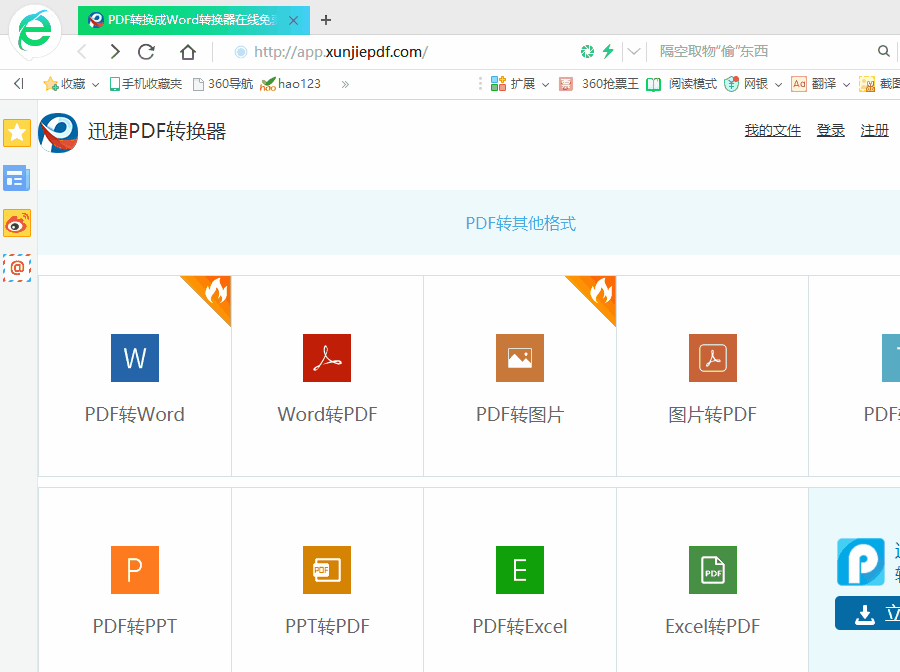Click the address bar URL field
This screenshot has height=672, width=900.
(x=402, y=52)
